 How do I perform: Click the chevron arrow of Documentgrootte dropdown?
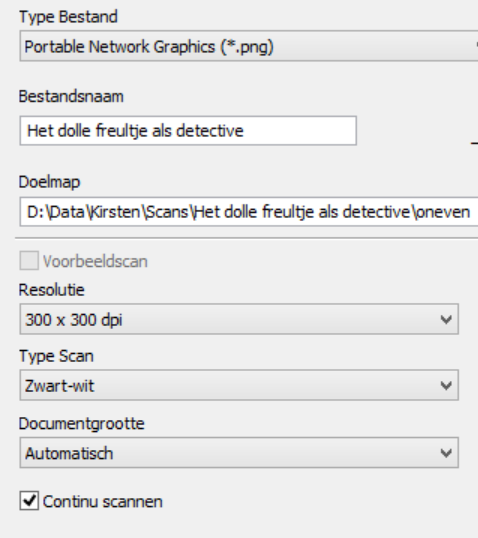coord(446,453)
